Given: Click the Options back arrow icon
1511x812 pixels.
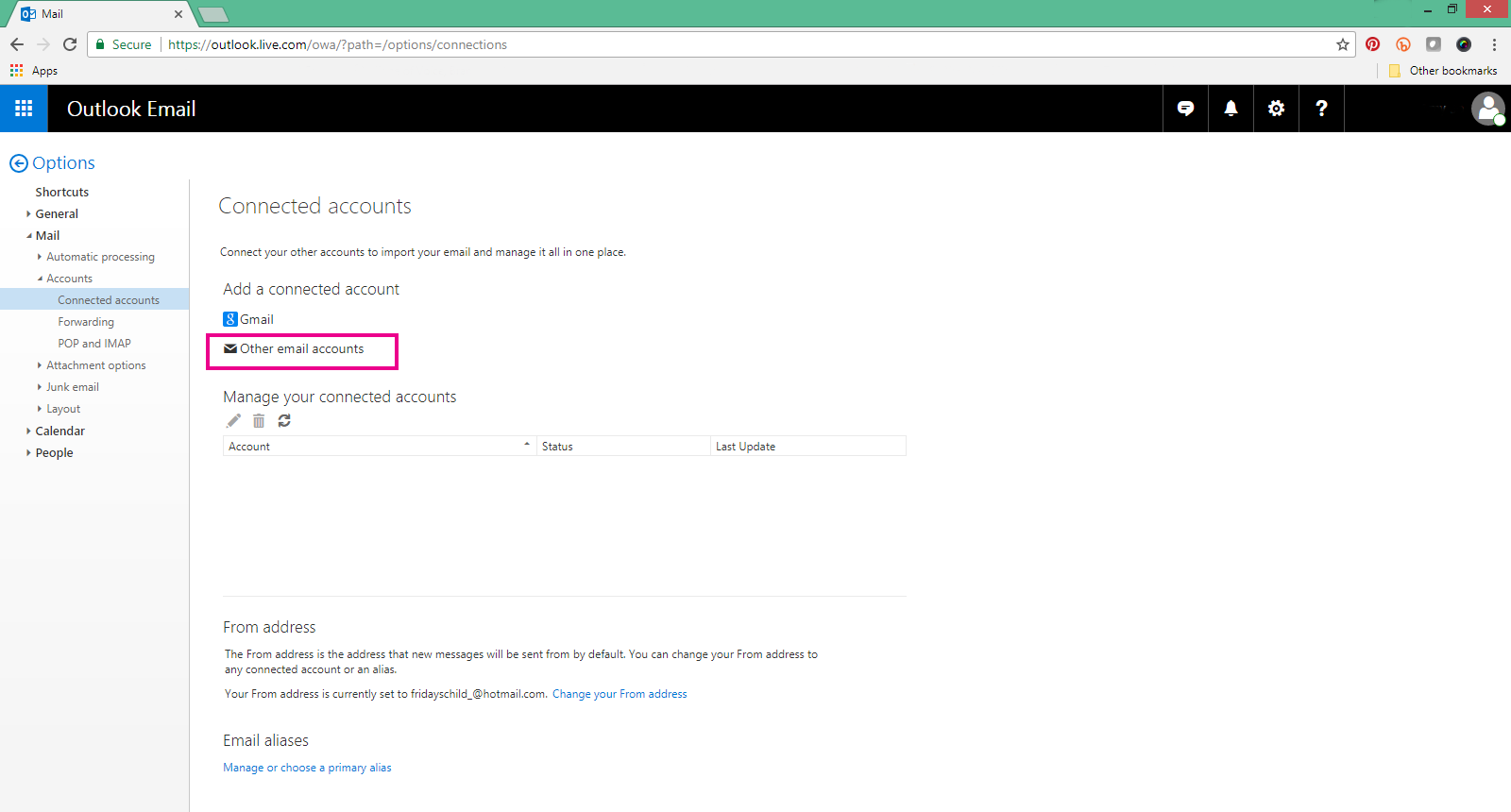Looking at the screenshot, I should (x=19, y=163).
